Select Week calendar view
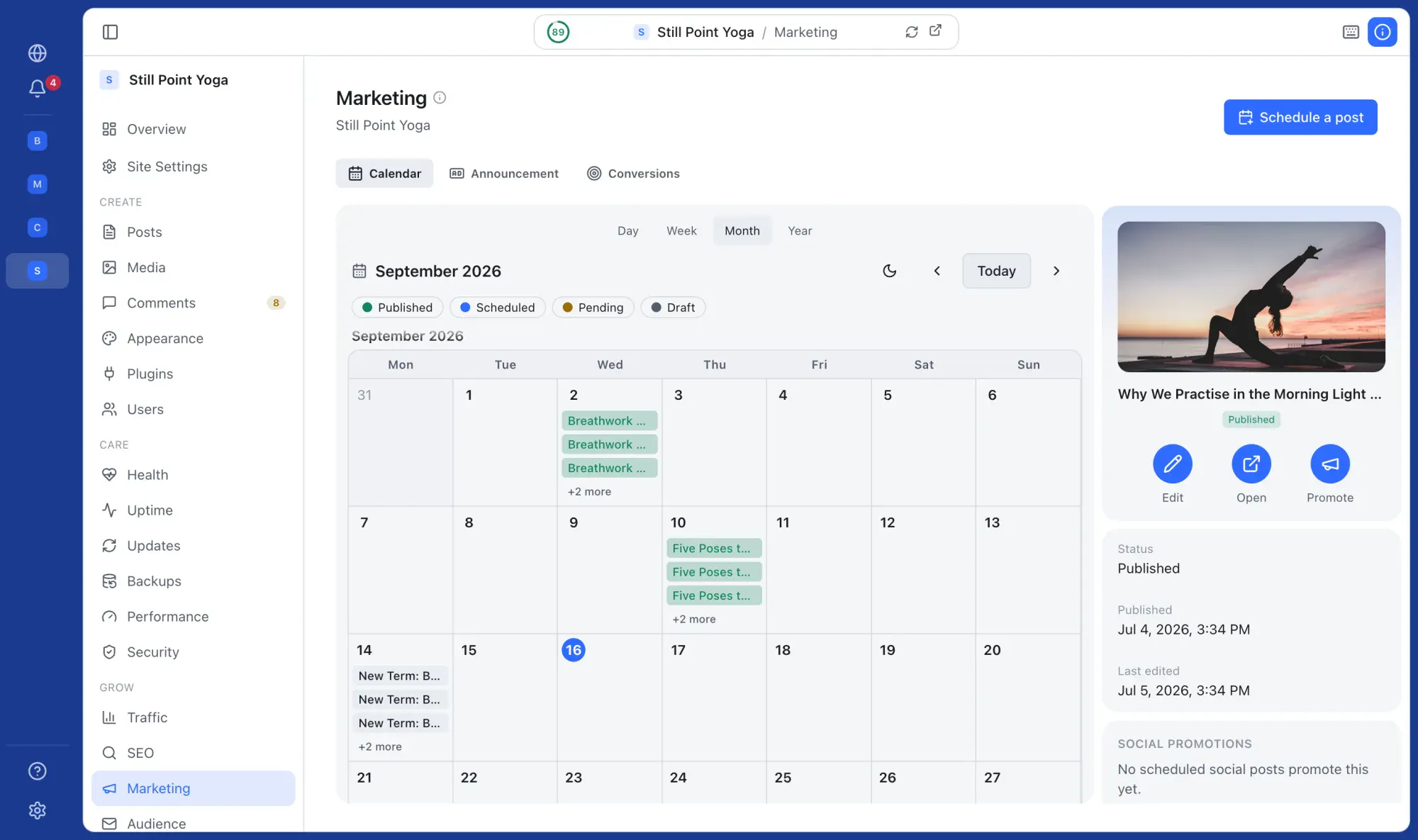Viewport: 1418px width, 840px height. 681,231
